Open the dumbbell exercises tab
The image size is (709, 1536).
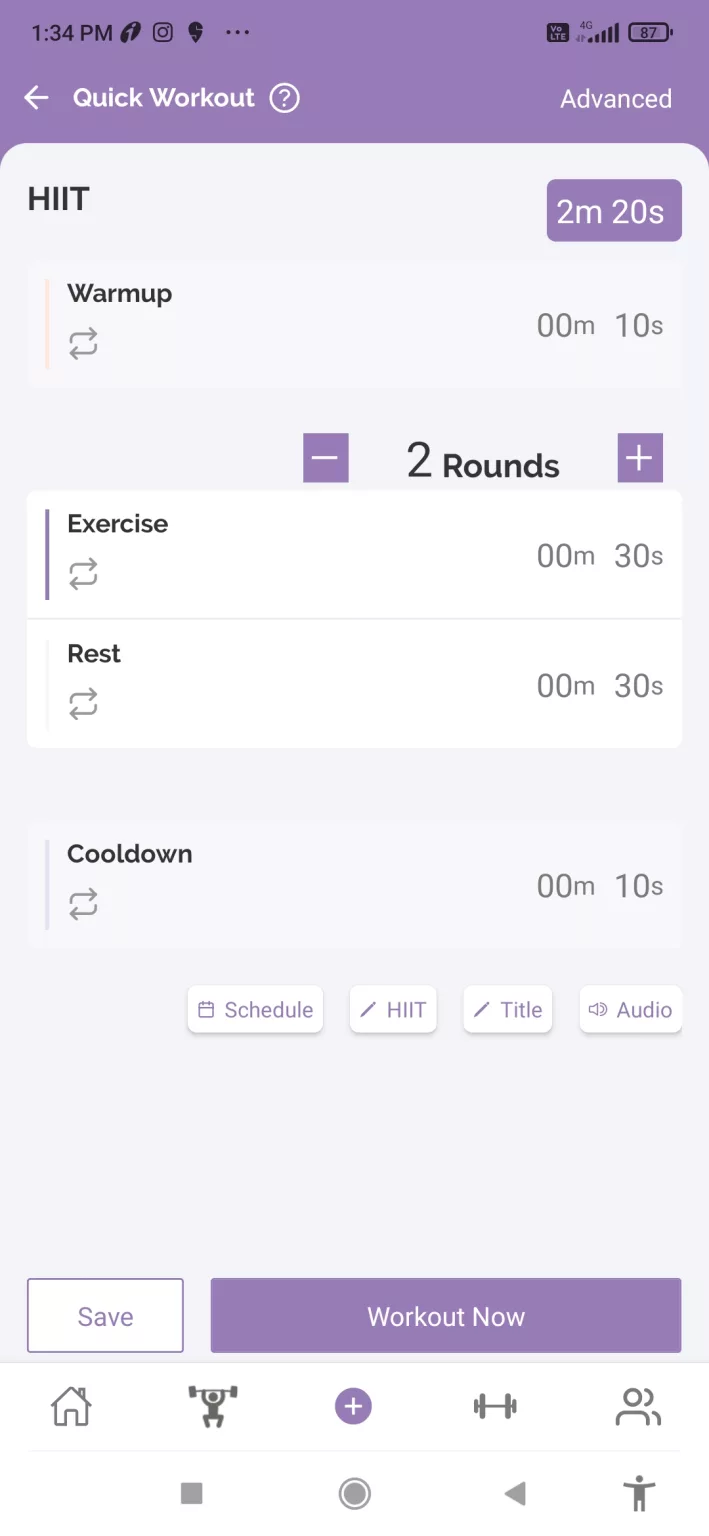pos(495,1406)
